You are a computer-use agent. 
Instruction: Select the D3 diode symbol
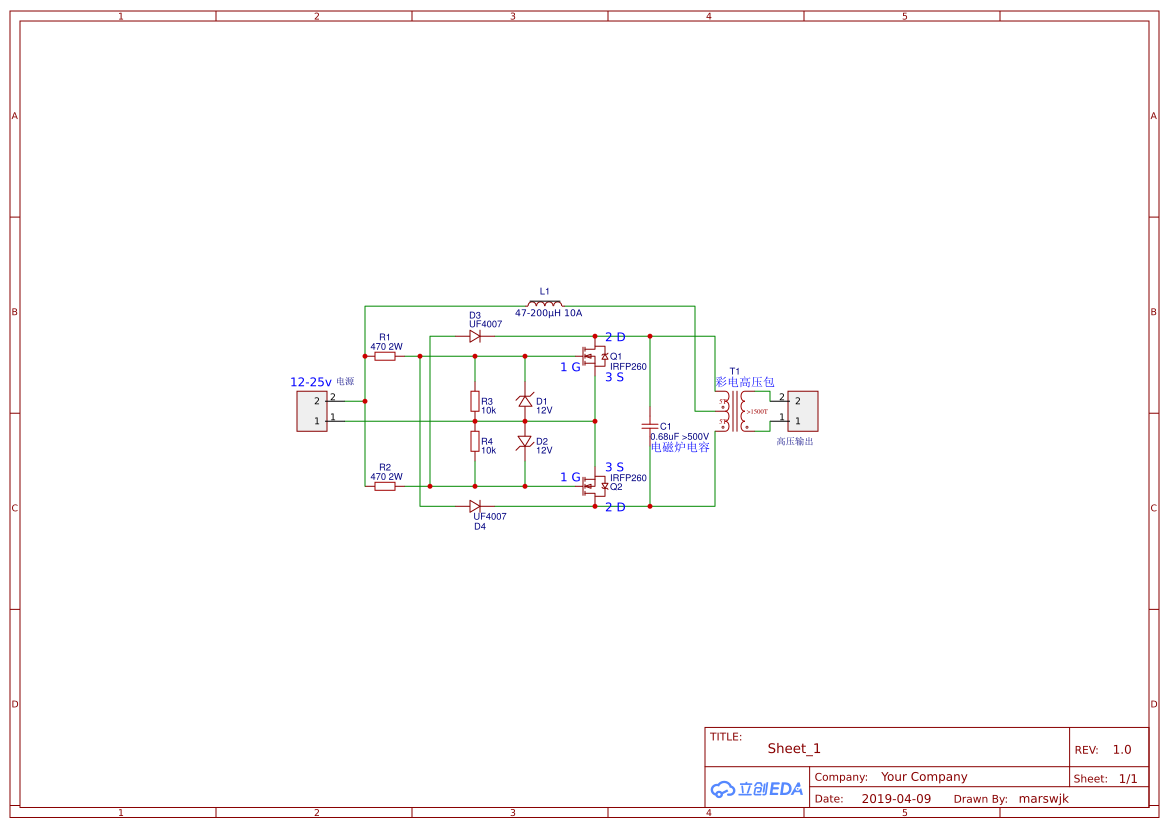(x=474, y=336)
